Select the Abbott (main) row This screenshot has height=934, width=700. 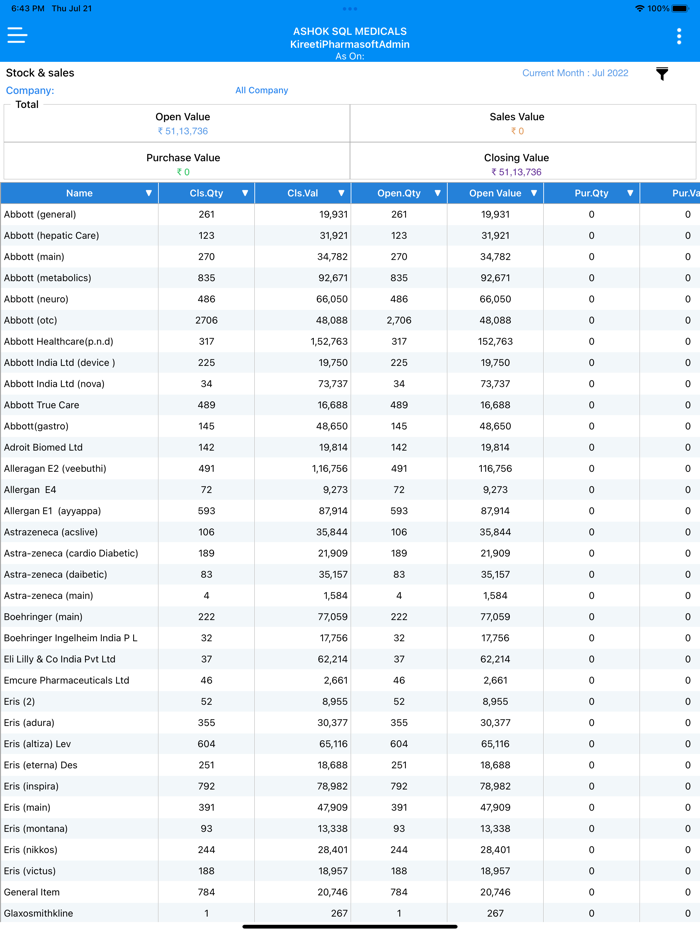[x=350, y=257]
